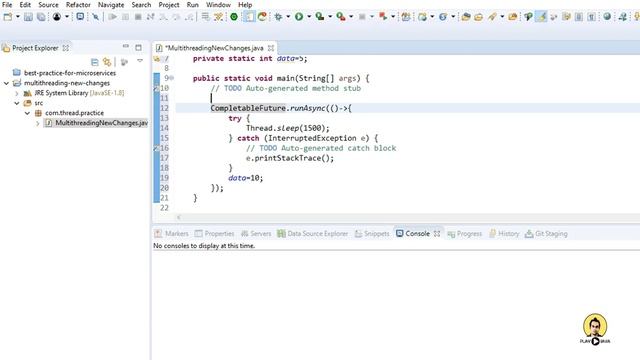Switch to MultithreadingNewChanges.java editor tab

coord(214,48)
